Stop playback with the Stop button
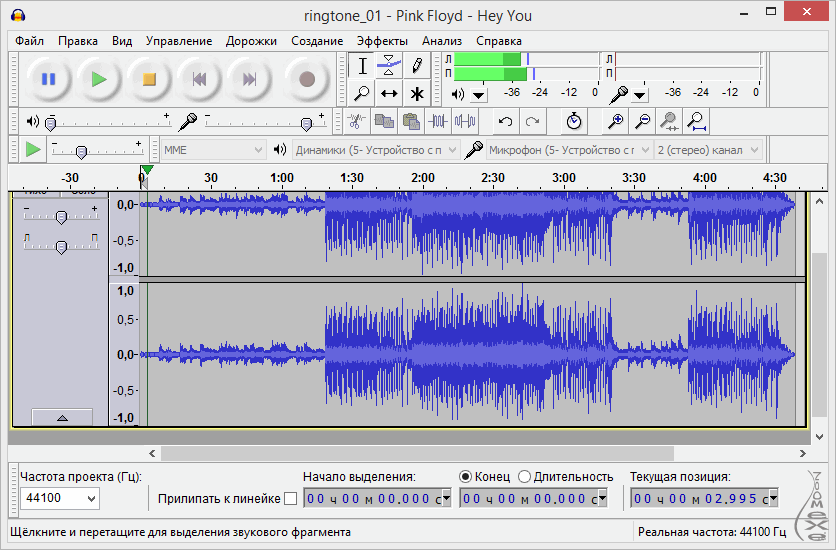 149,79
